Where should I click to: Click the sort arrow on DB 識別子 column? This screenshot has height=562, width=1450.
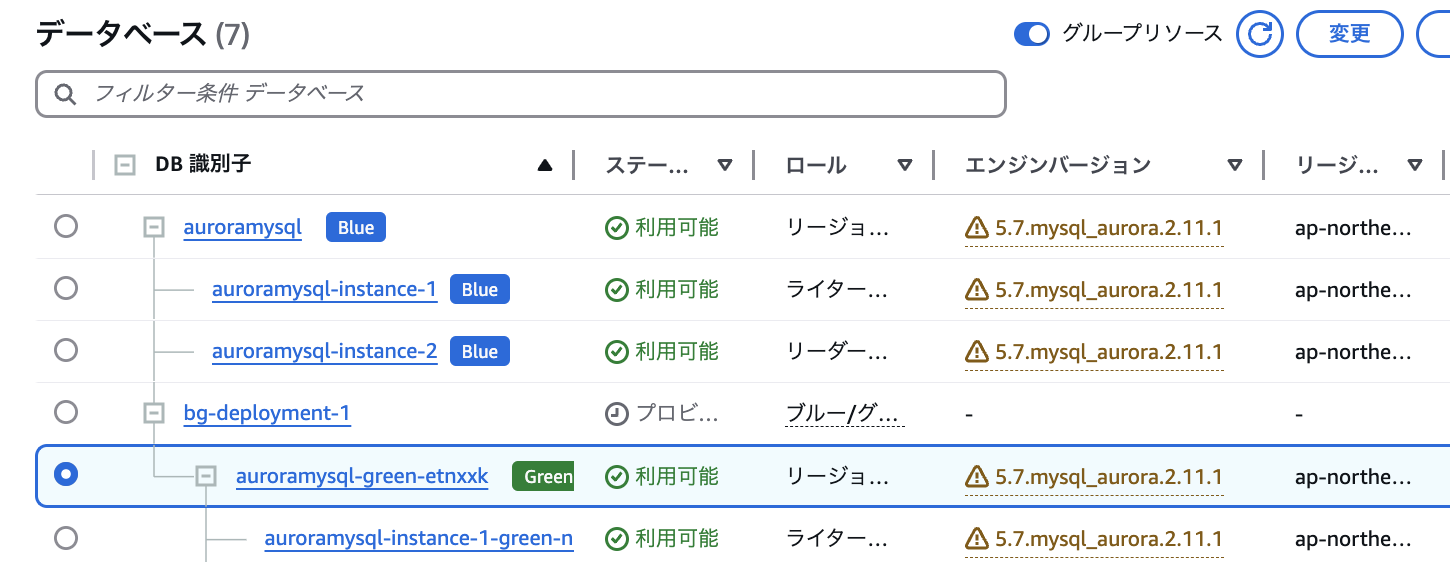point(545,165)
